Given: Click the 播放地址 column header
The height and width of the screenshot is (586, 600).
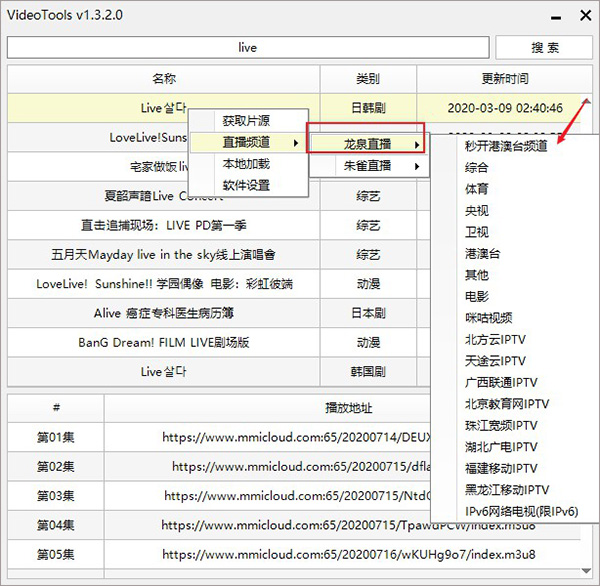Looking at the screenshot, I should click(340, 407).
